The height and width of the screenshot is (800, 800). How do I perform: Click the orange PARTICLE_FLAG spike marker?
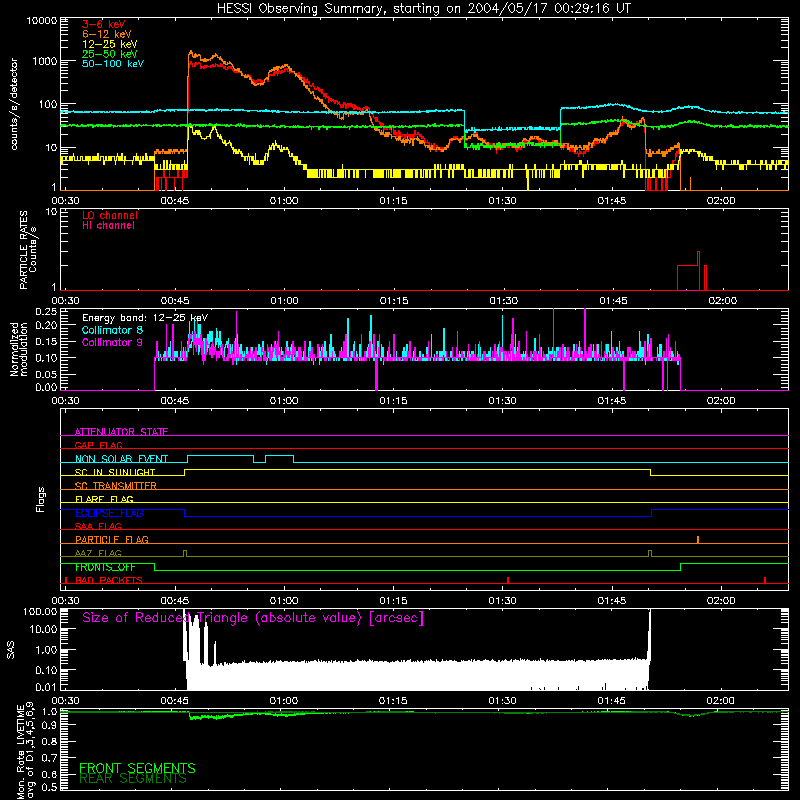click(x=698, y=539)
